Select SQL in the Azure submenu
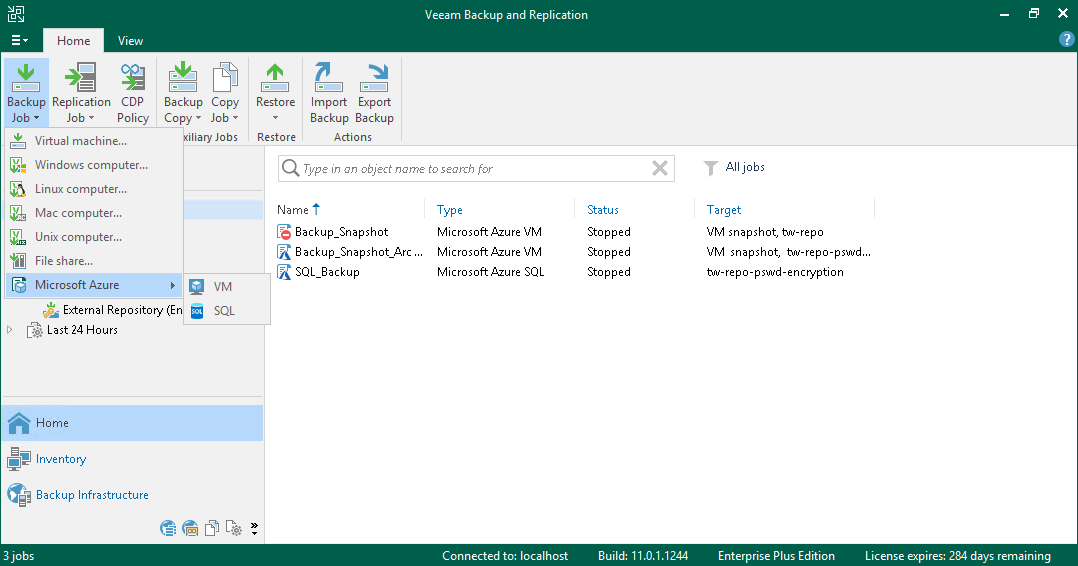 tap(227, 311)
